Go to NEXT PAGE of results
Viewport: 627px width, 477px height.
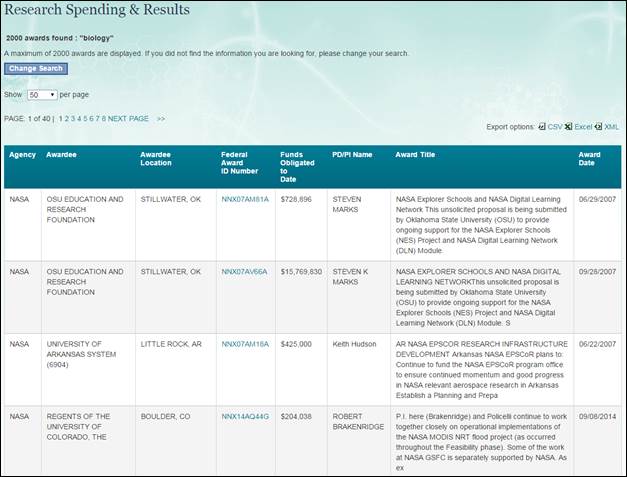(x=128, y=118)
